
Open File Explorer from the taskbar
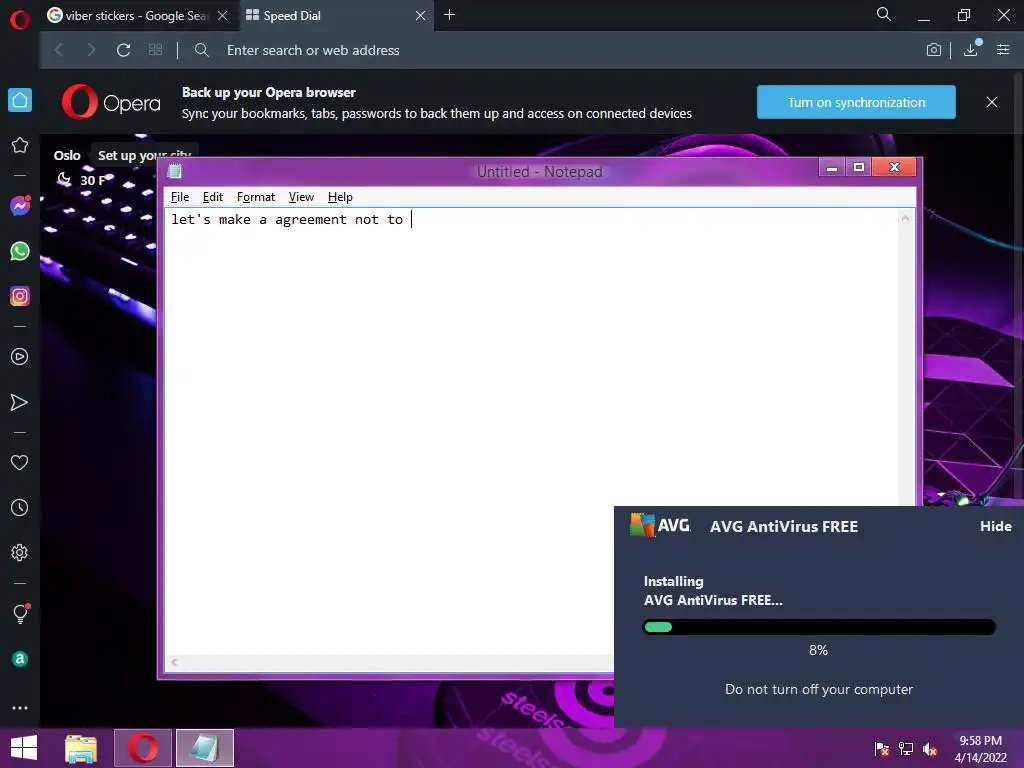(x=81, y=748)
